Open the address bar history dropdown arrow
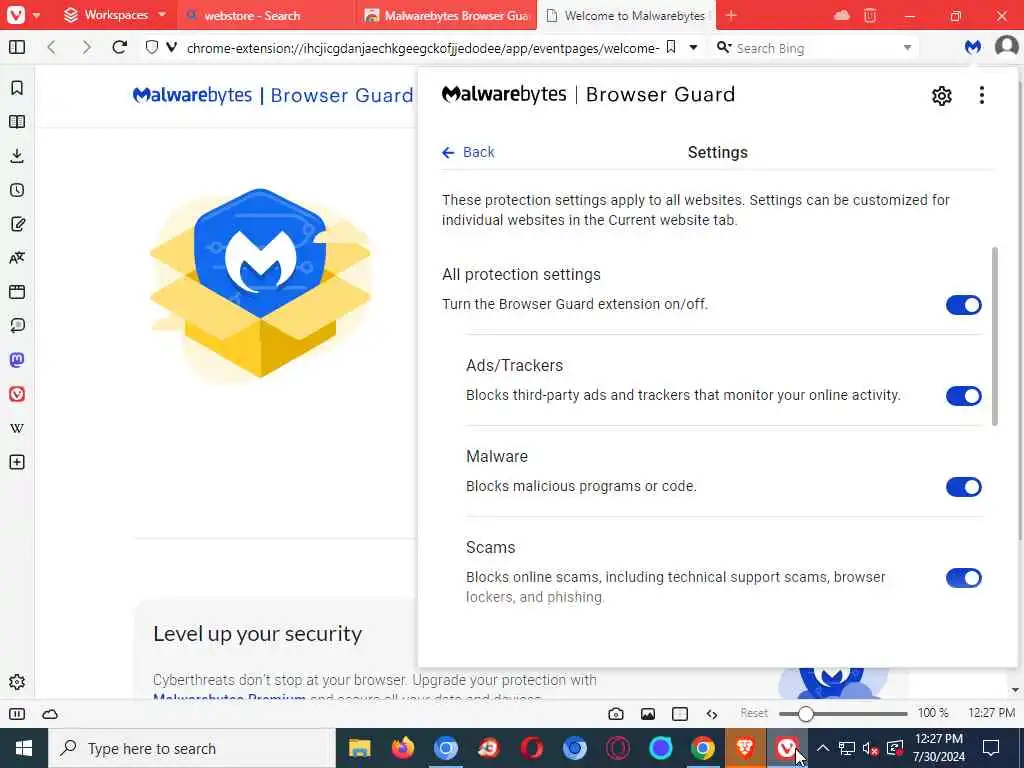 [693, 47]
